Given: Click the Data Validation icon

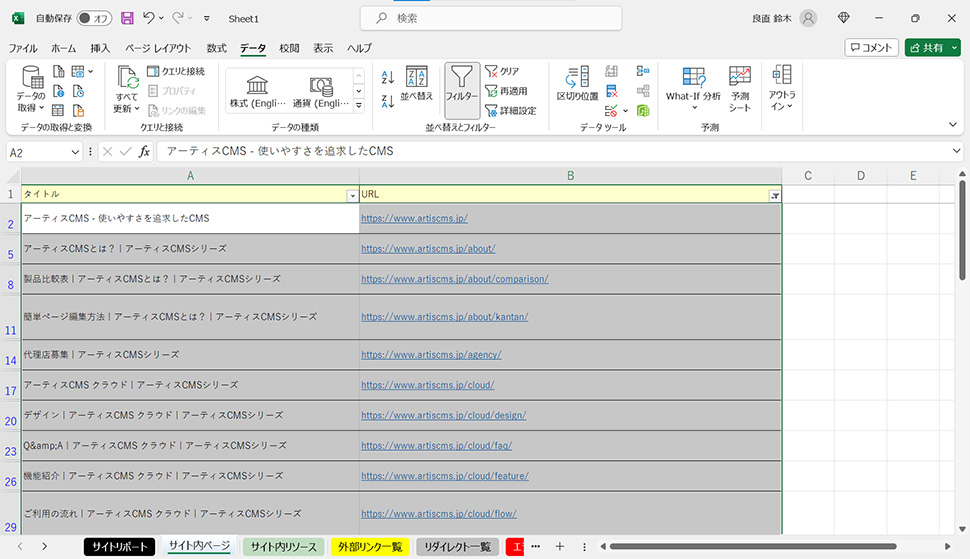Looking at the screenshot, I should (611, 111).
